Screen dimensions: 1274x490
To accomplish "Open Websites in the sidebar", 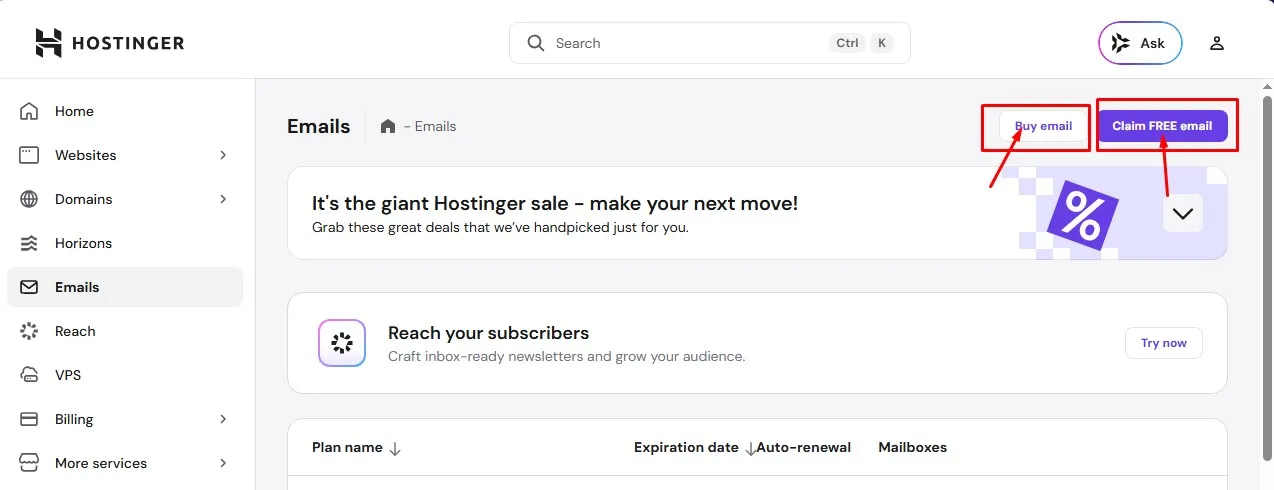I will coord(125,155).
